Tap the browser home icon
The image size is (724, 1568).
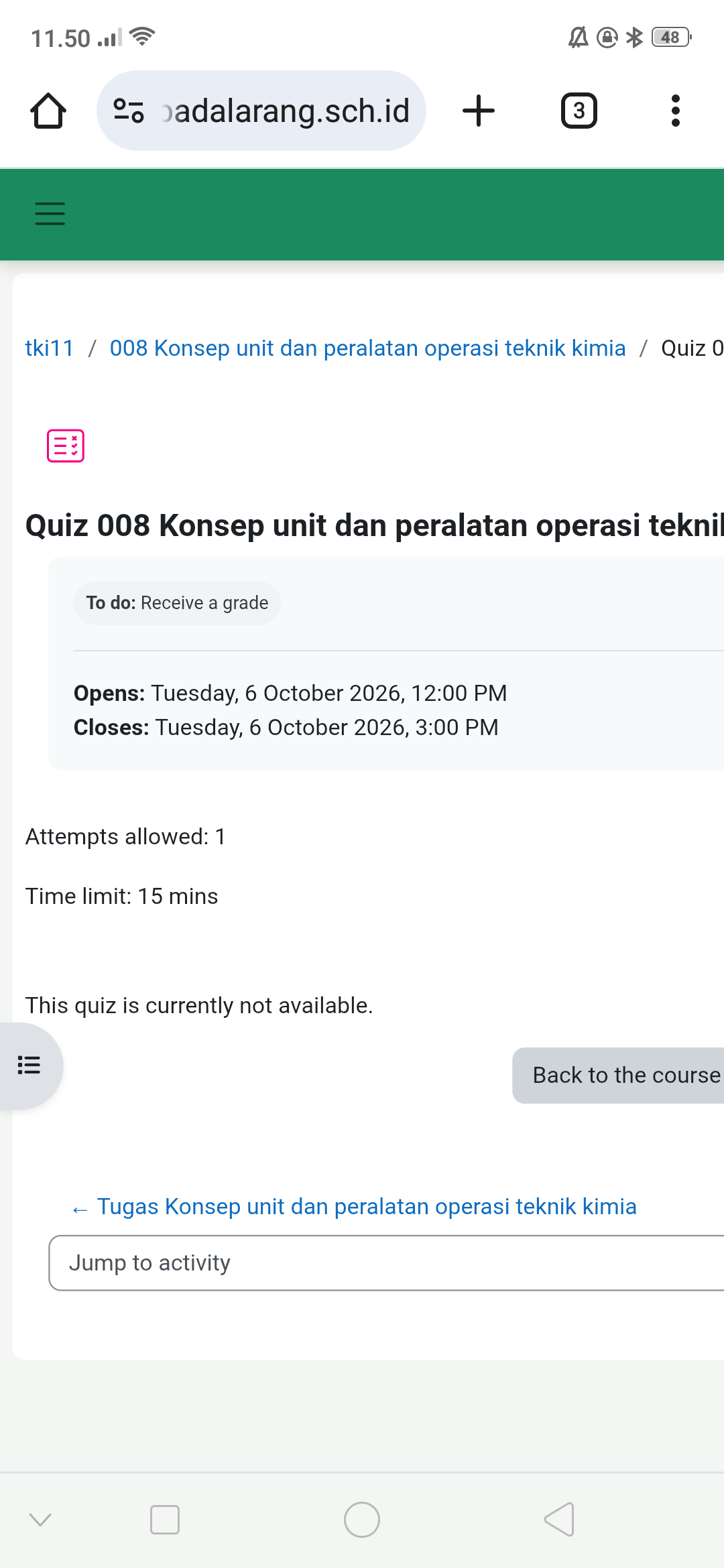click(x=48, y=111)
